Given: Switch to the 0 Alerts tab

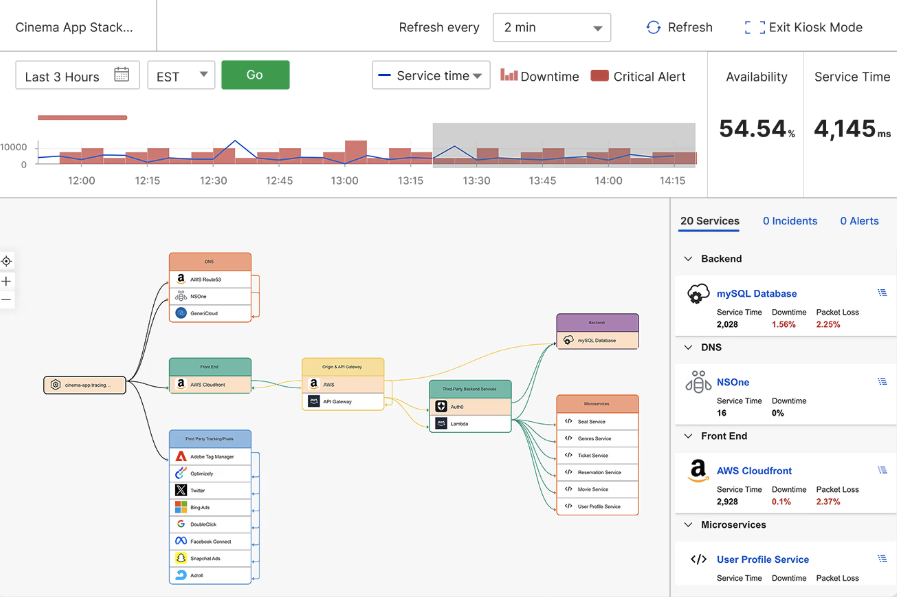Looking at the screenshot, I should pos(859,221).
